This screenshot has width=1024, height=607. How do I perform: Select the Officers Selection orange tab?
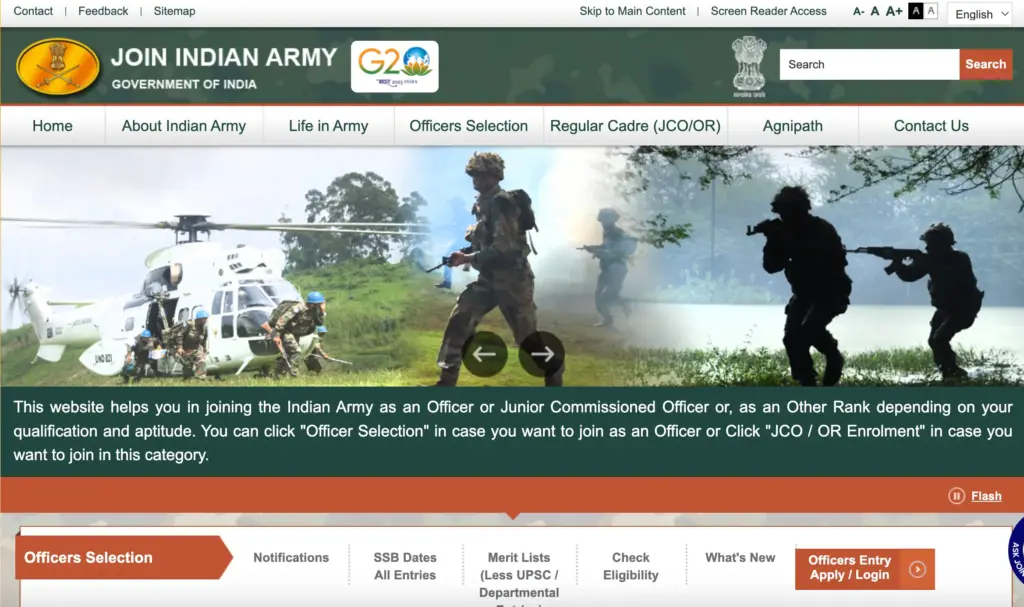[x=123, y=557]
